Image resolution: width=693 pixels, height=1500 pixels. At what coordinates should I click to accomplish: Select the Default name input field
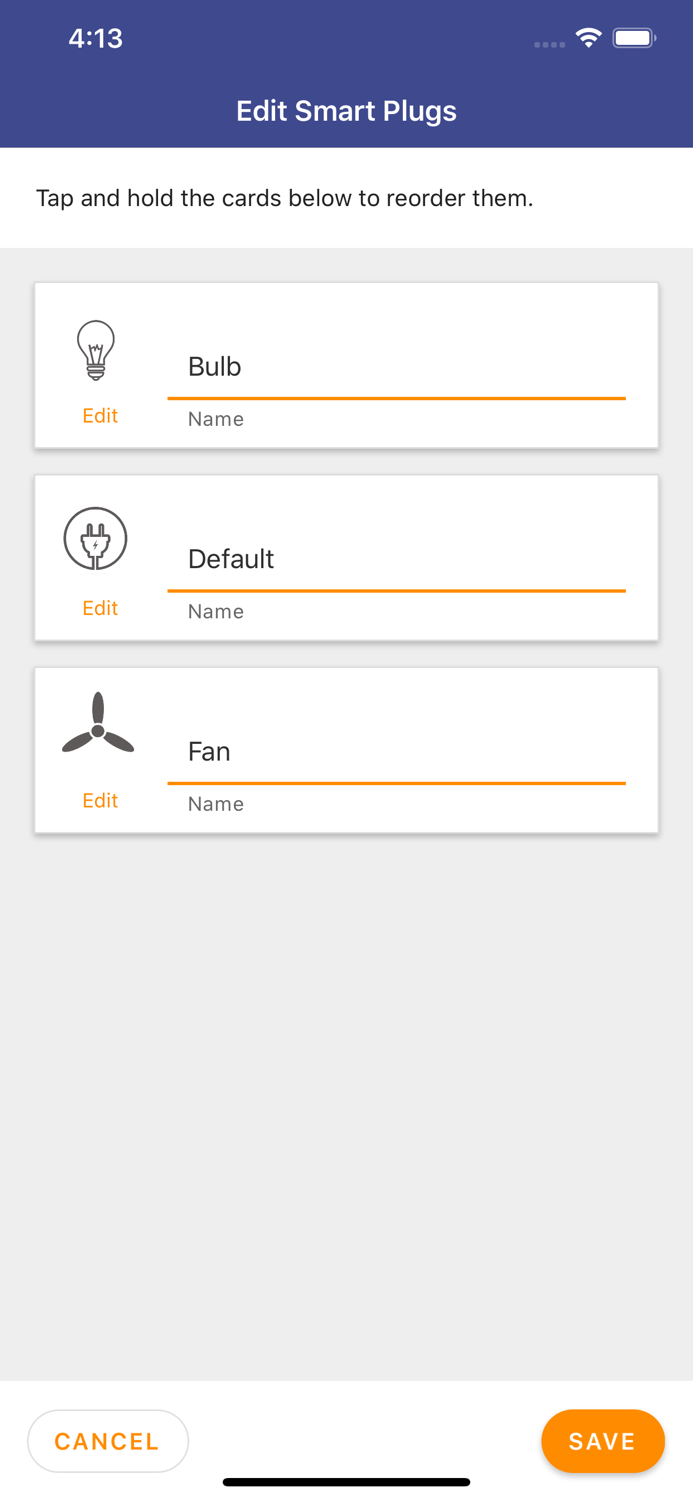click(x=398, y=560)
